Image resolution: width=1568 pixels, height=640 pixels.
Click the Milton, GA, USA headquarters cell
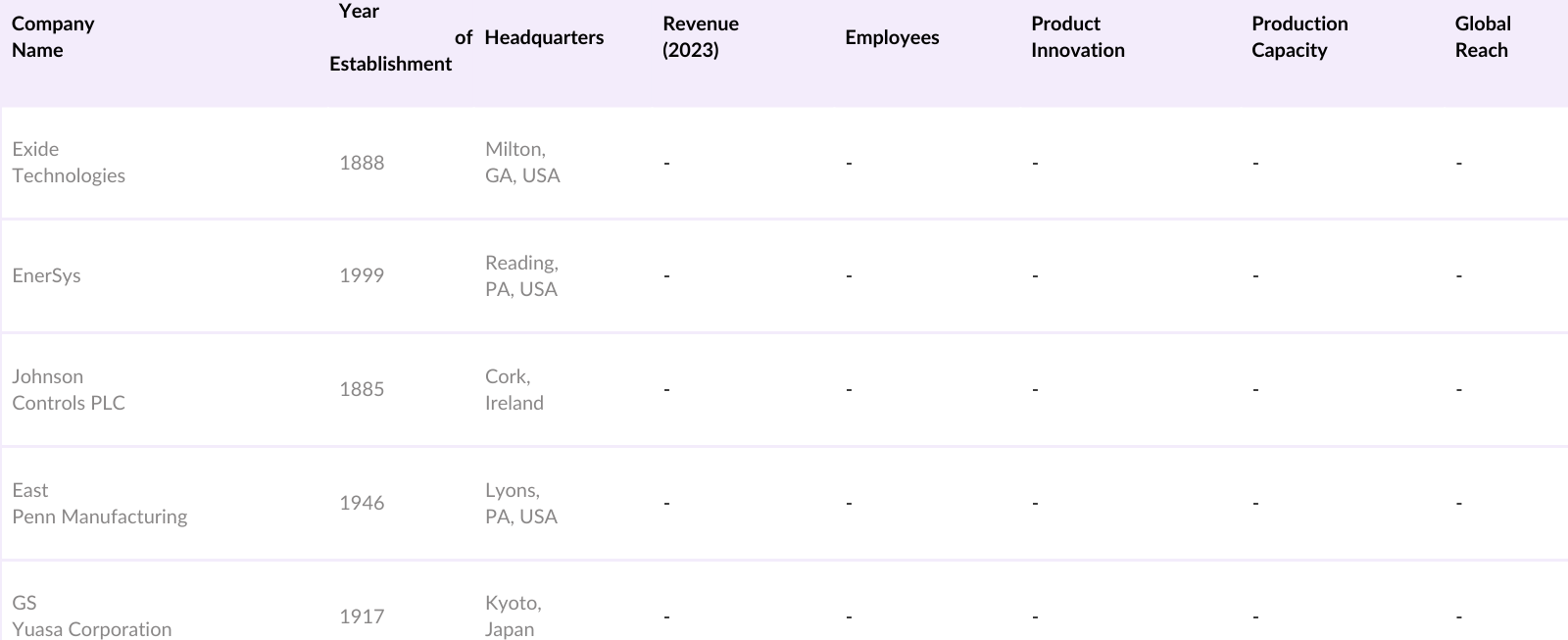click(x=522, y=163)
